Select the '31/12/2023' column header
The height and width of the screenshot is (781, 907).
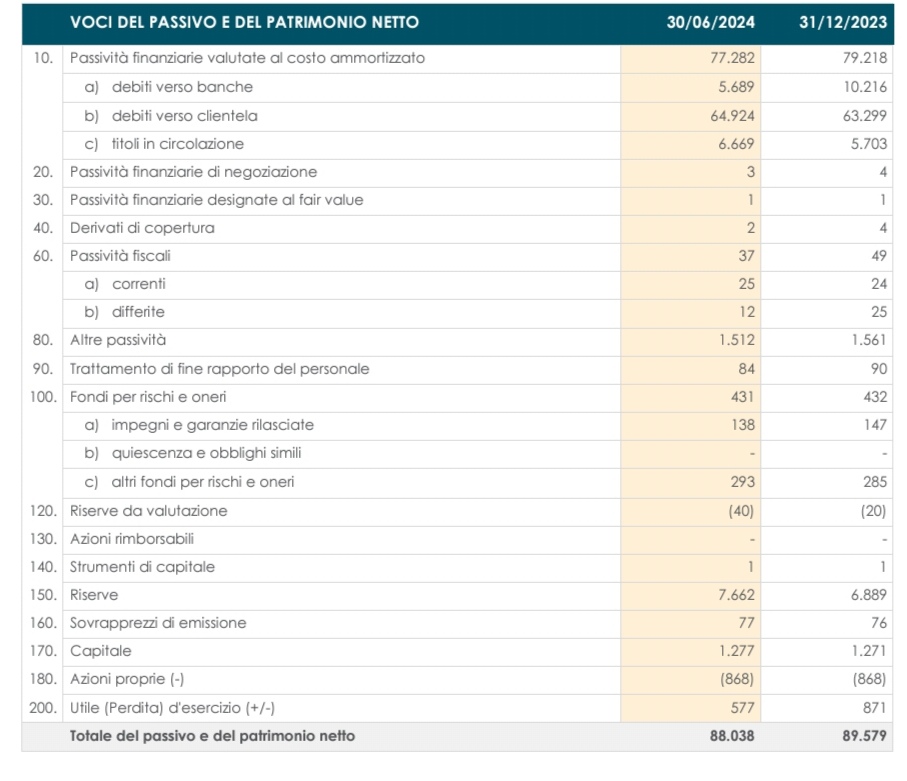click(843, 22)
